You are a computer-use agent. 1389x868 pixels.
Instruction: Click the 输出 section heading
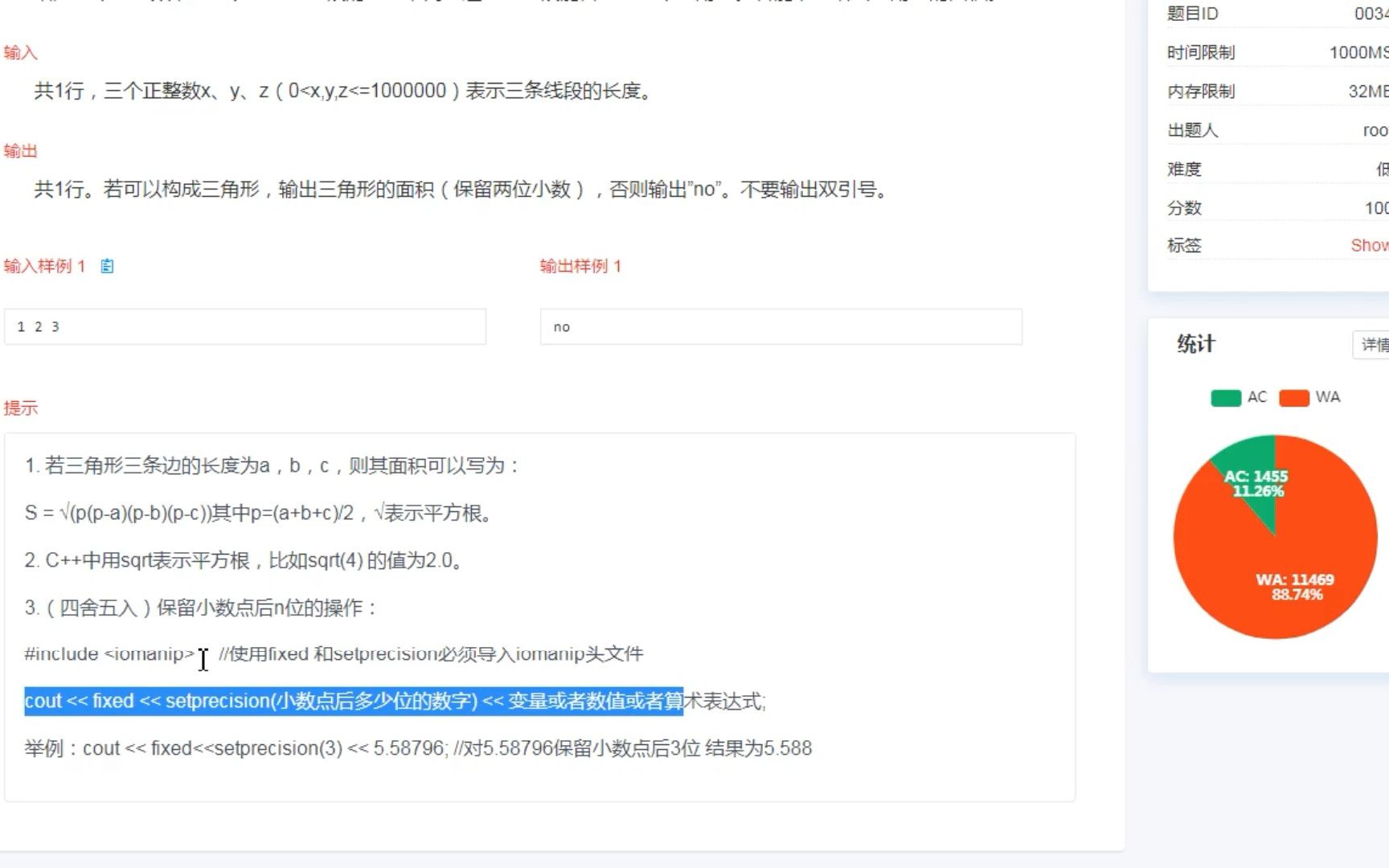pos(21,151)
